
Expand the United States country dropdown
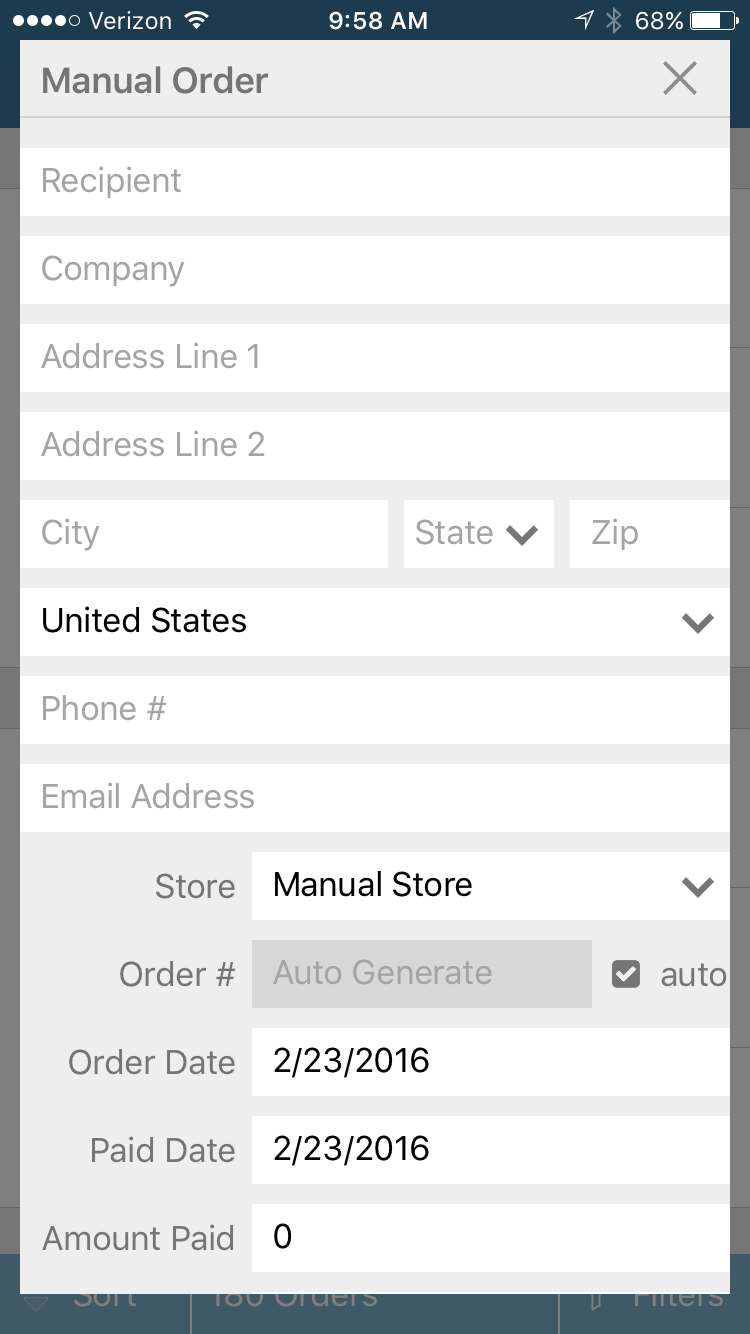tap(374, 622)
